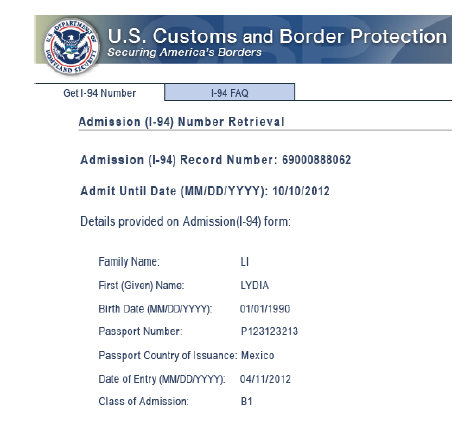467x425 pixels.
Task: Click the U.S. Customs and Border Protection title
Action: tap(277, 36)
